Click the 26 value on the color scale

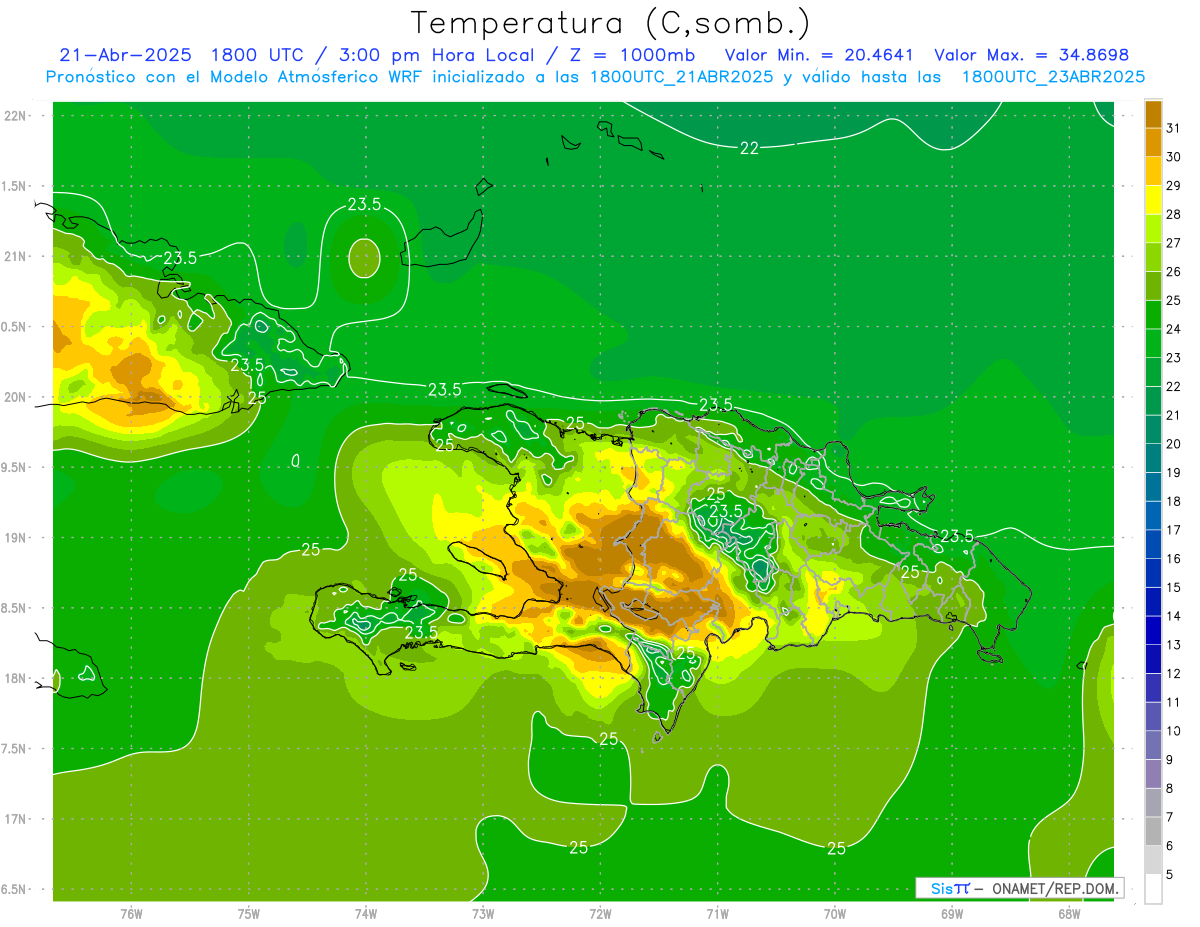pos(1174,272)
